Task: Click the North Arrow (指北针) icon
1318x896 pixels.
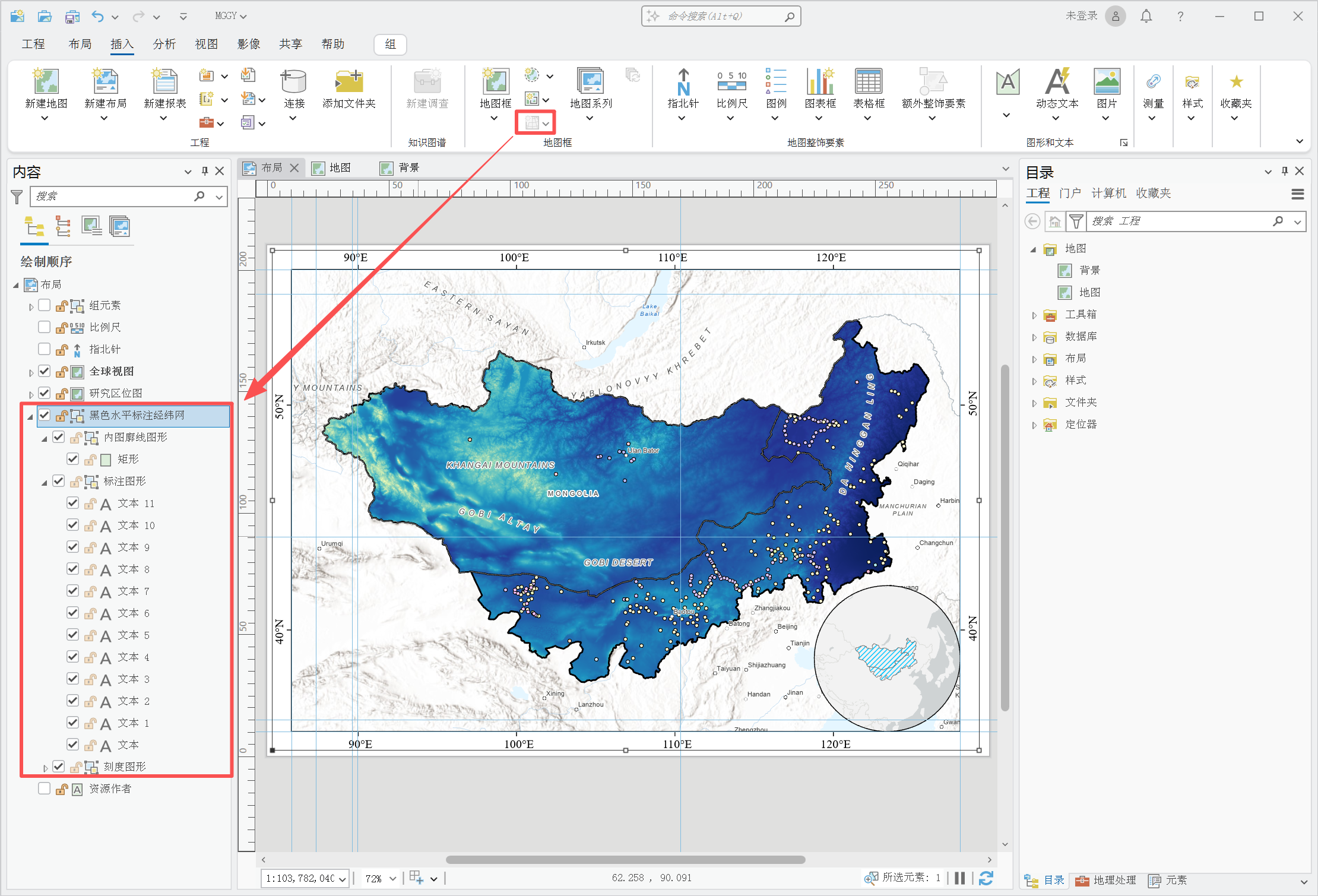Action: [683, 83]
